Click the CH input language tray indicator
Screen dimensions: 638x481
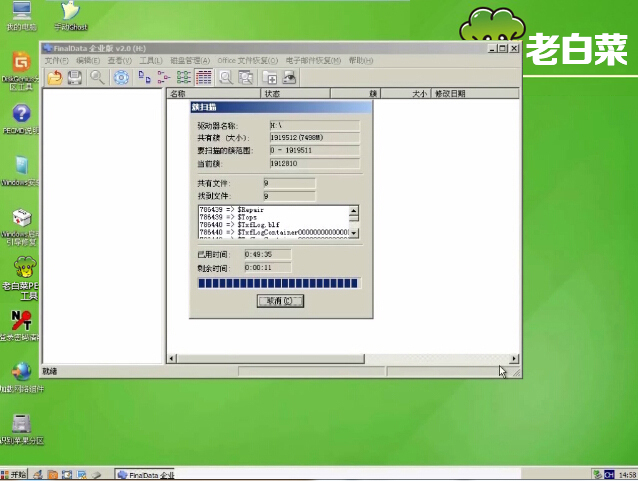609,474
